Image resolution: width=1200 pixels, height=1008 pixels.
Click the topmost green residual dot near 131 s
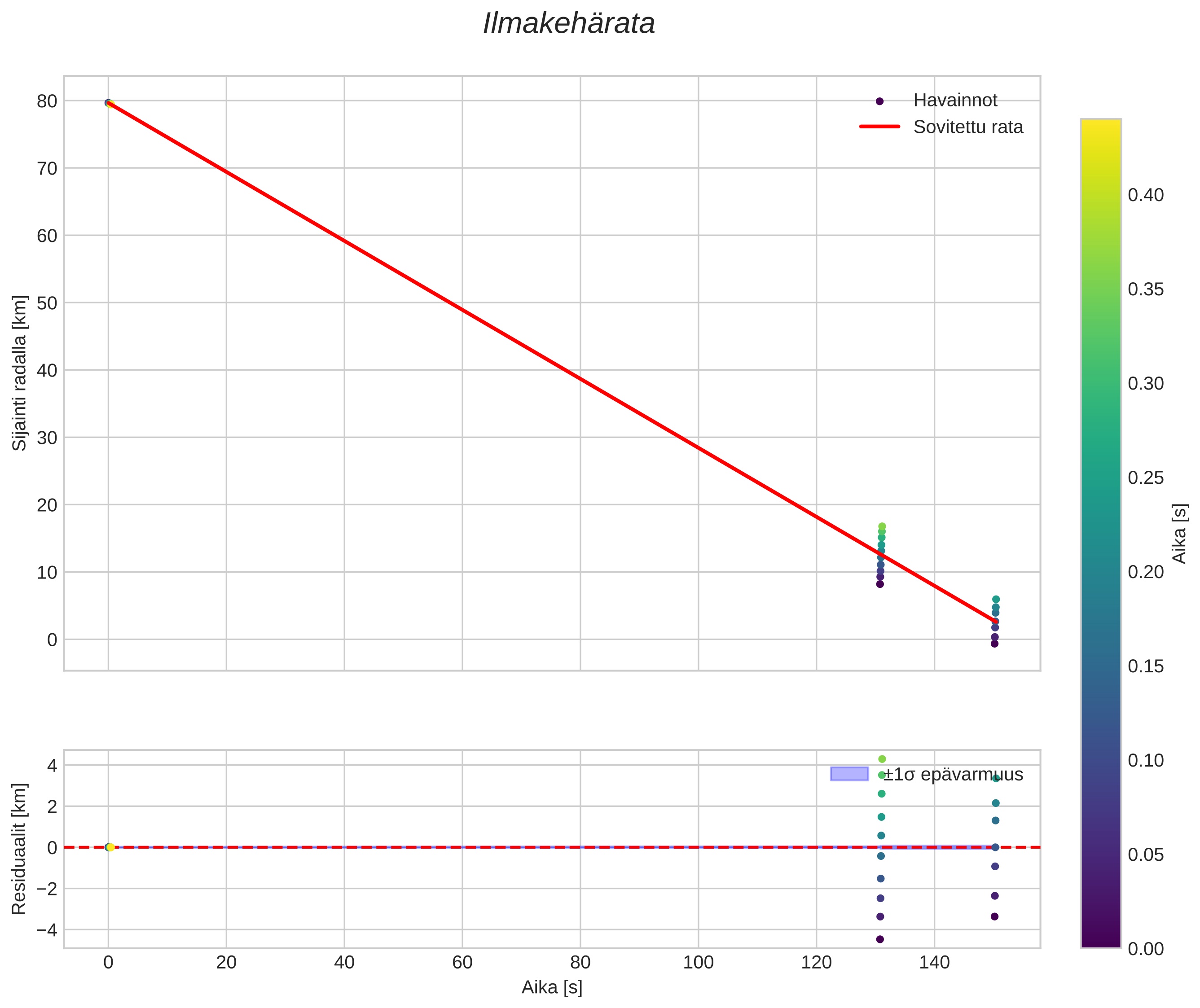[882, 759]
